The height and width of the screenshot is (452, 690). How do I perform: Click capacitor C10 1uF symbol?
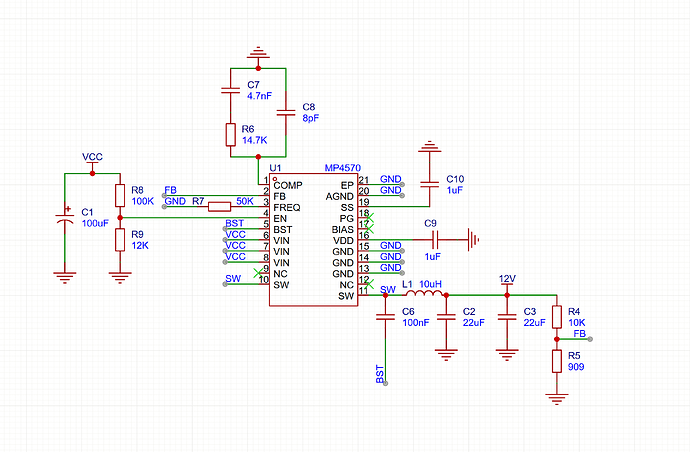(x=430, y=183)
